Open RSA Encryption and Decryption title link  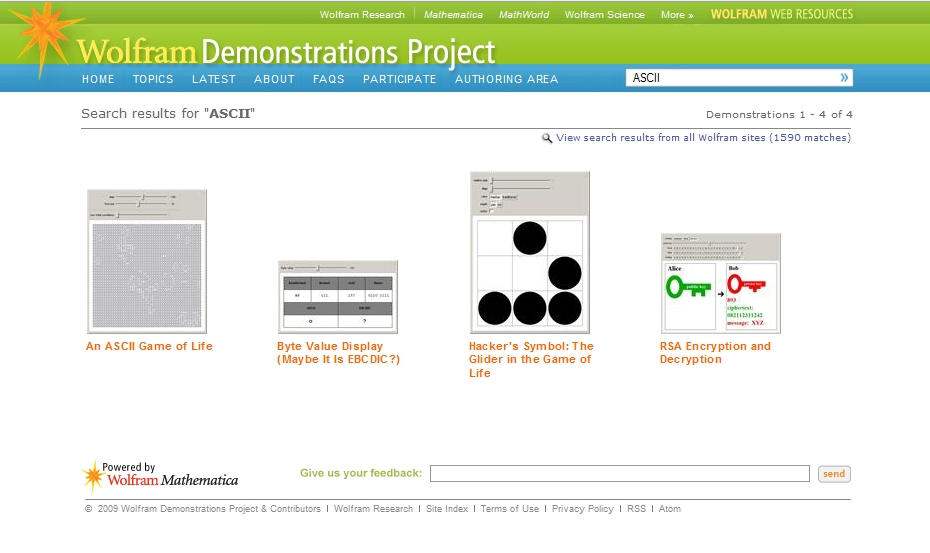pos(715,353)
